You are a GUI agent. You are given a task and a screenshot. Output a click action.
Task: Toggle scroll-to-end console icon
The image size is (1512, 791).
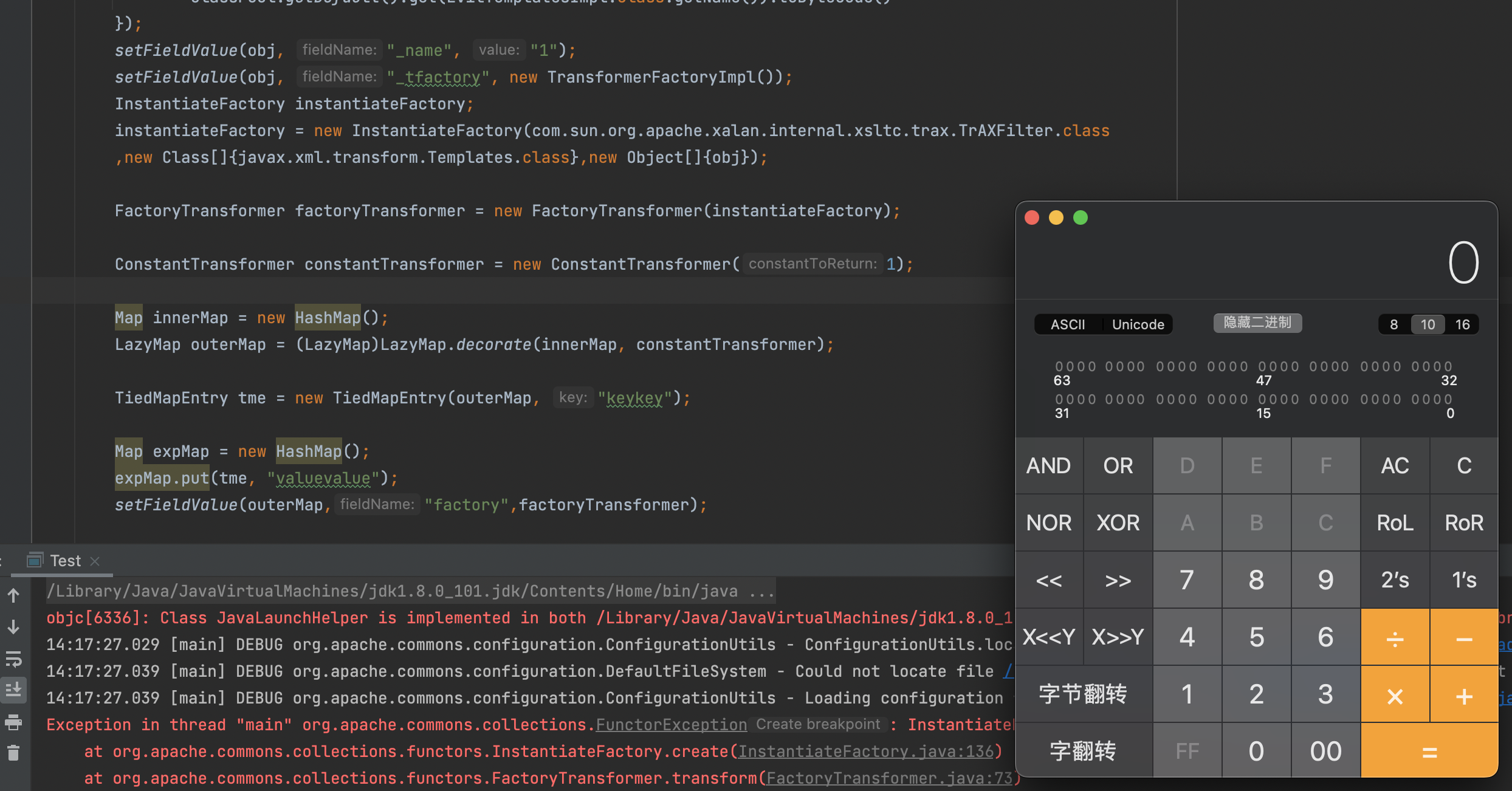point(13,690)
